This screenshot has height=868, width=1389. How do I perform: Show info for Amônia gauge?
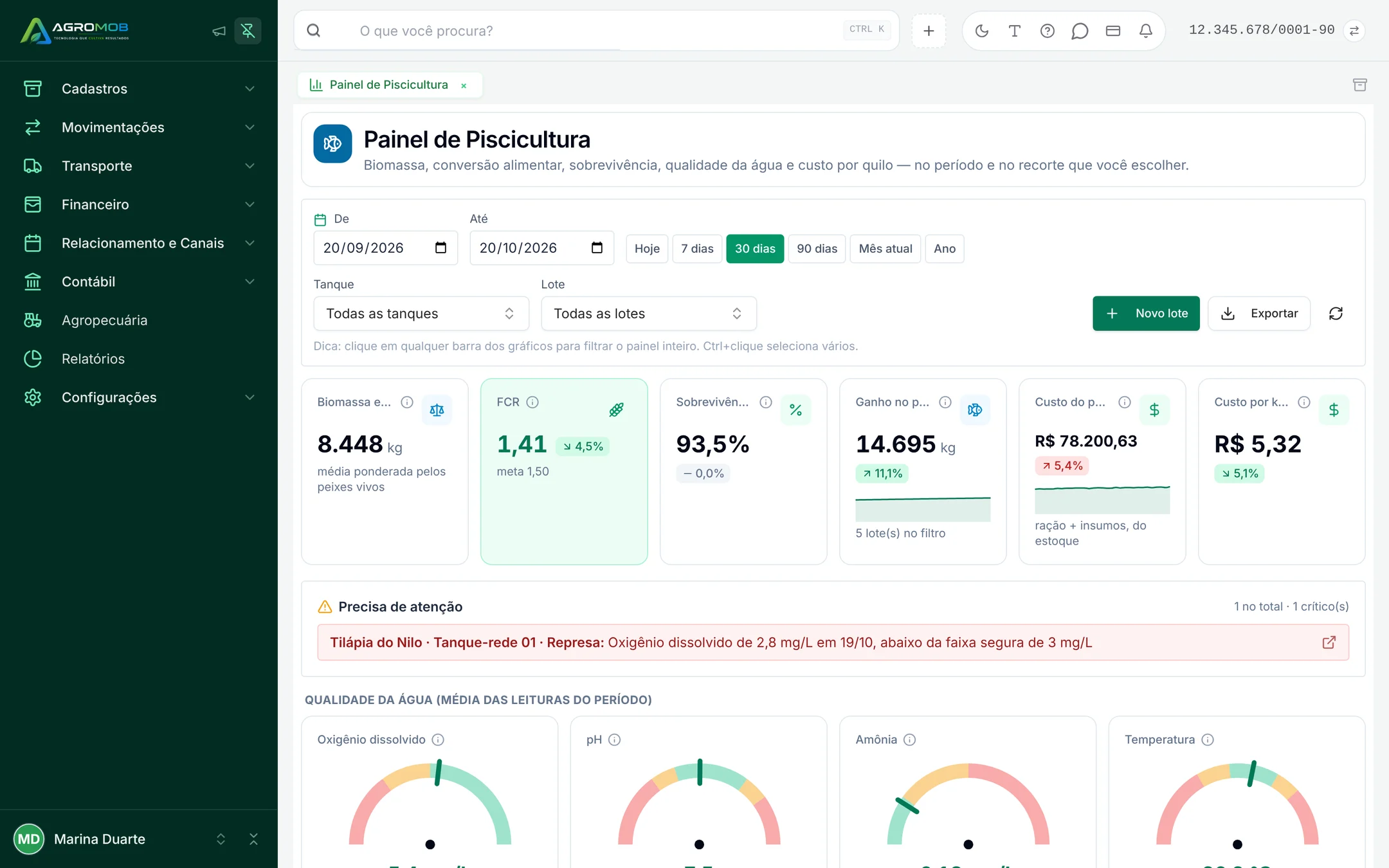pos(909,739)
